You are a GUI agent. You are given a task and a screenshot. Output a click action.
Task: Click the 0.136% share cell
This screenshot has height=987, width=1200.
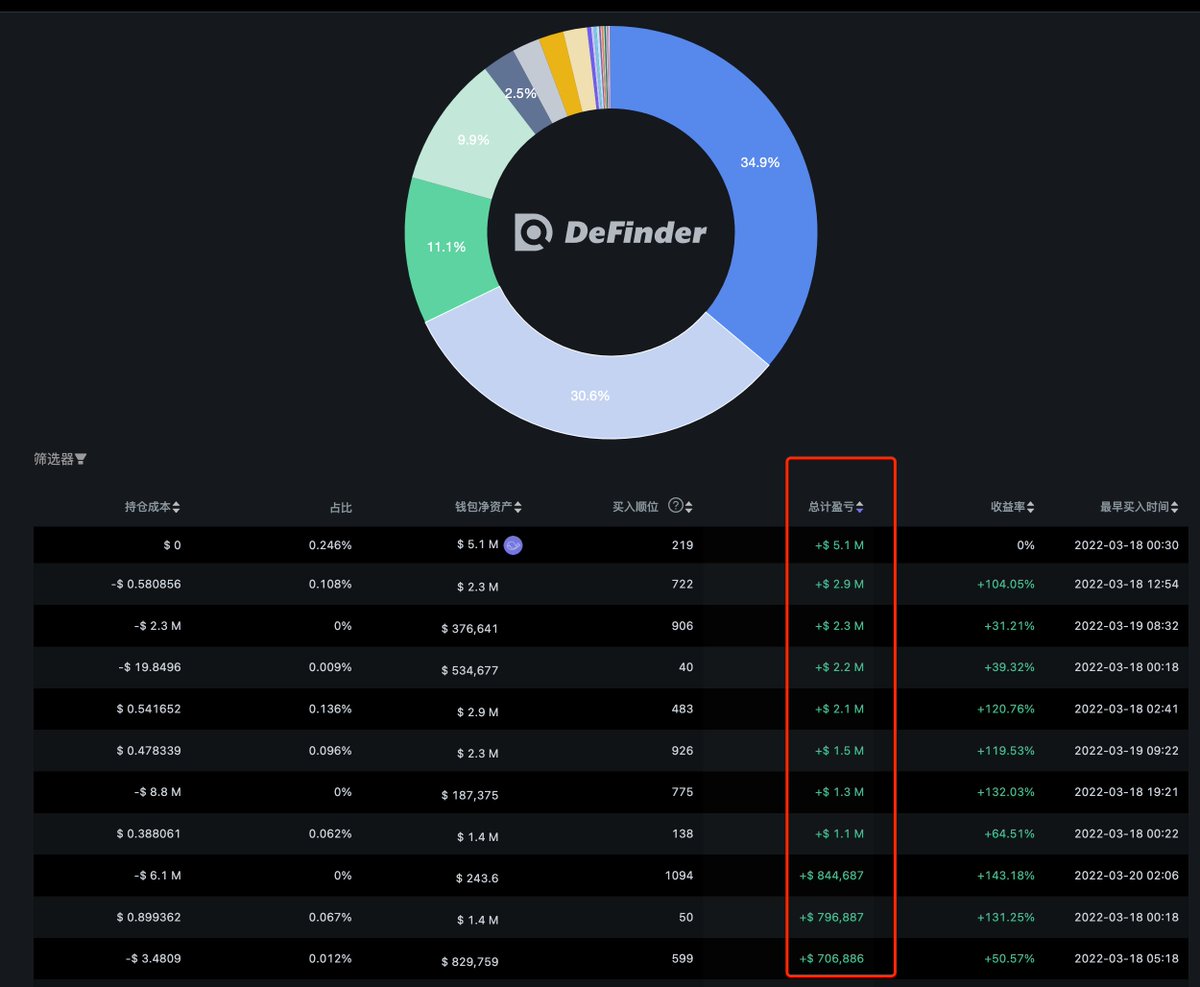click(x=330, y=709)
